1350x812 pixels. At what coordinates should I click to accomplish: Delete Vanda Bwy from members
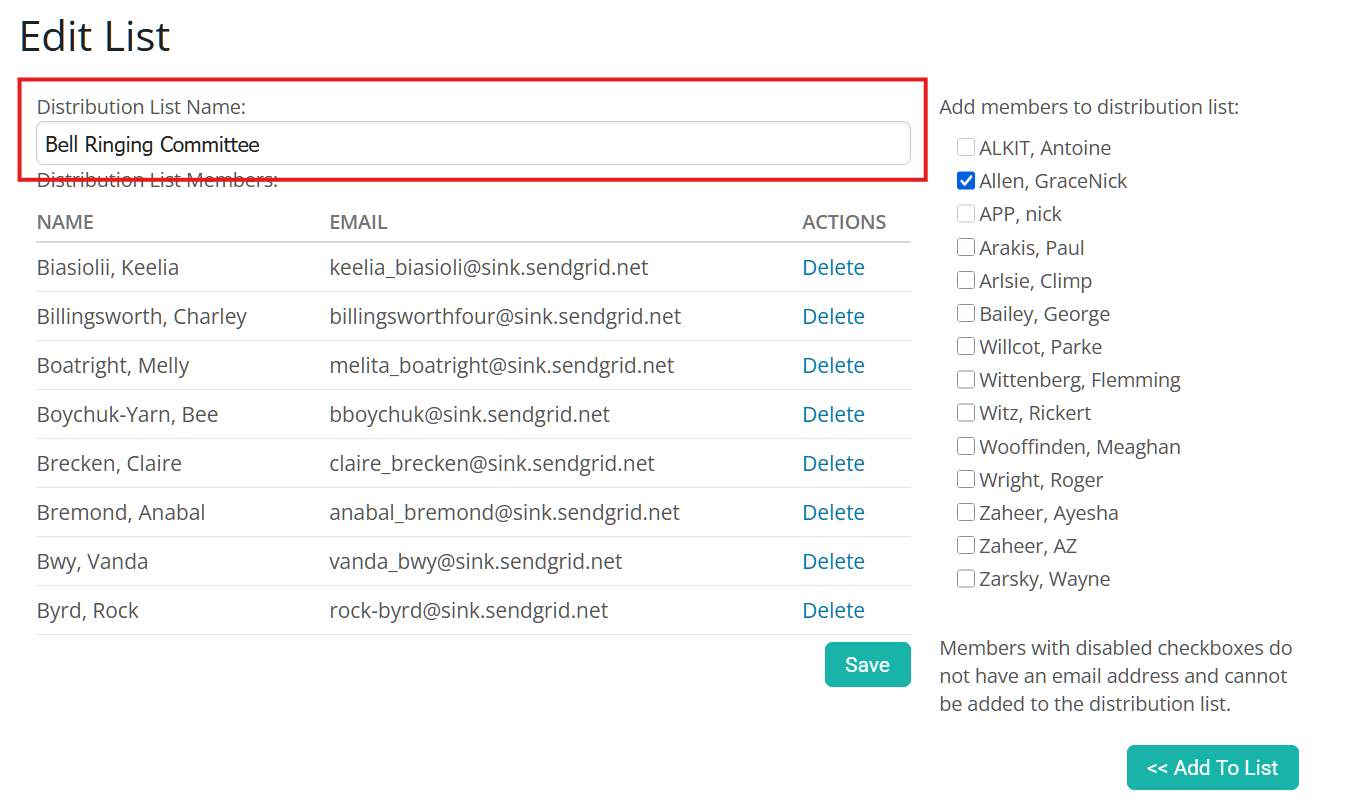click(833, 562)
